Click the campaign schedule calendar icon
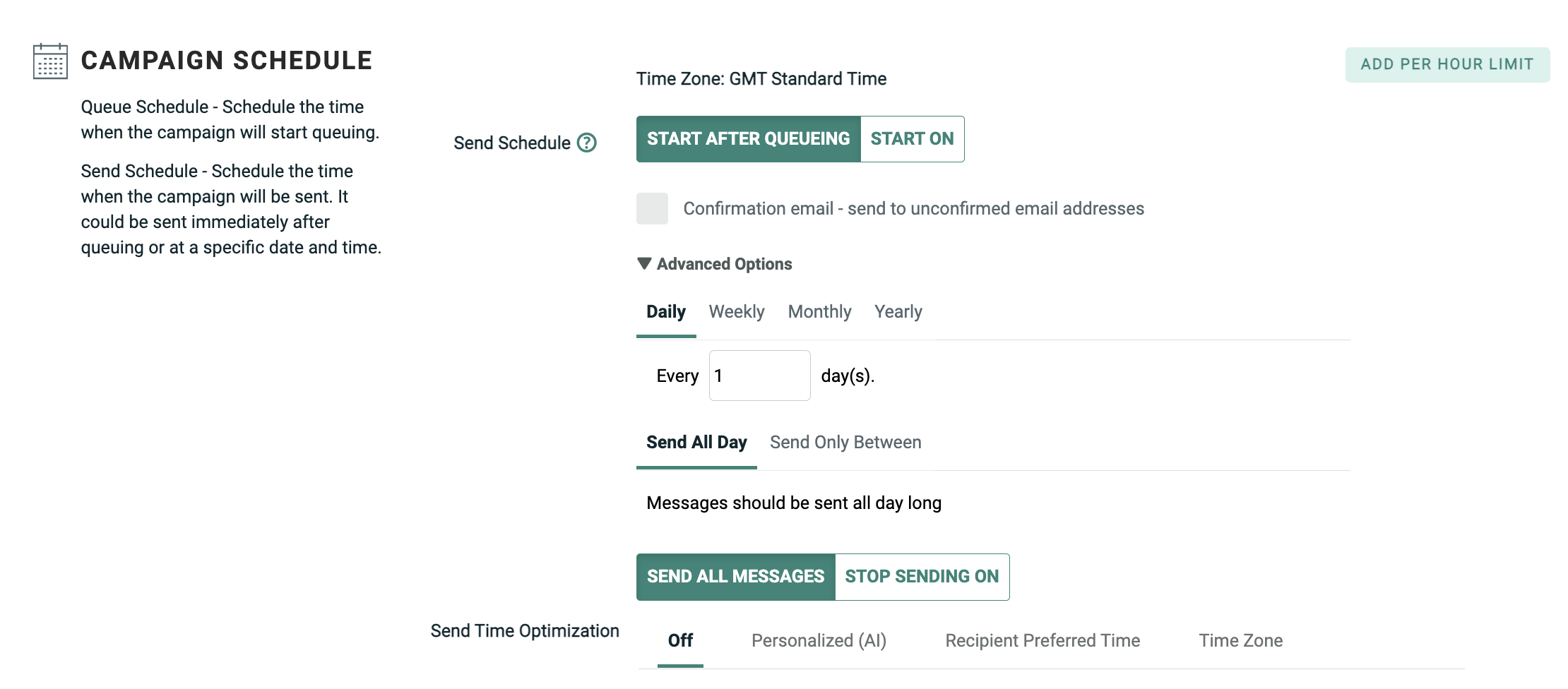The width and height of the screenshot is (1568, 689). [50, 61]
